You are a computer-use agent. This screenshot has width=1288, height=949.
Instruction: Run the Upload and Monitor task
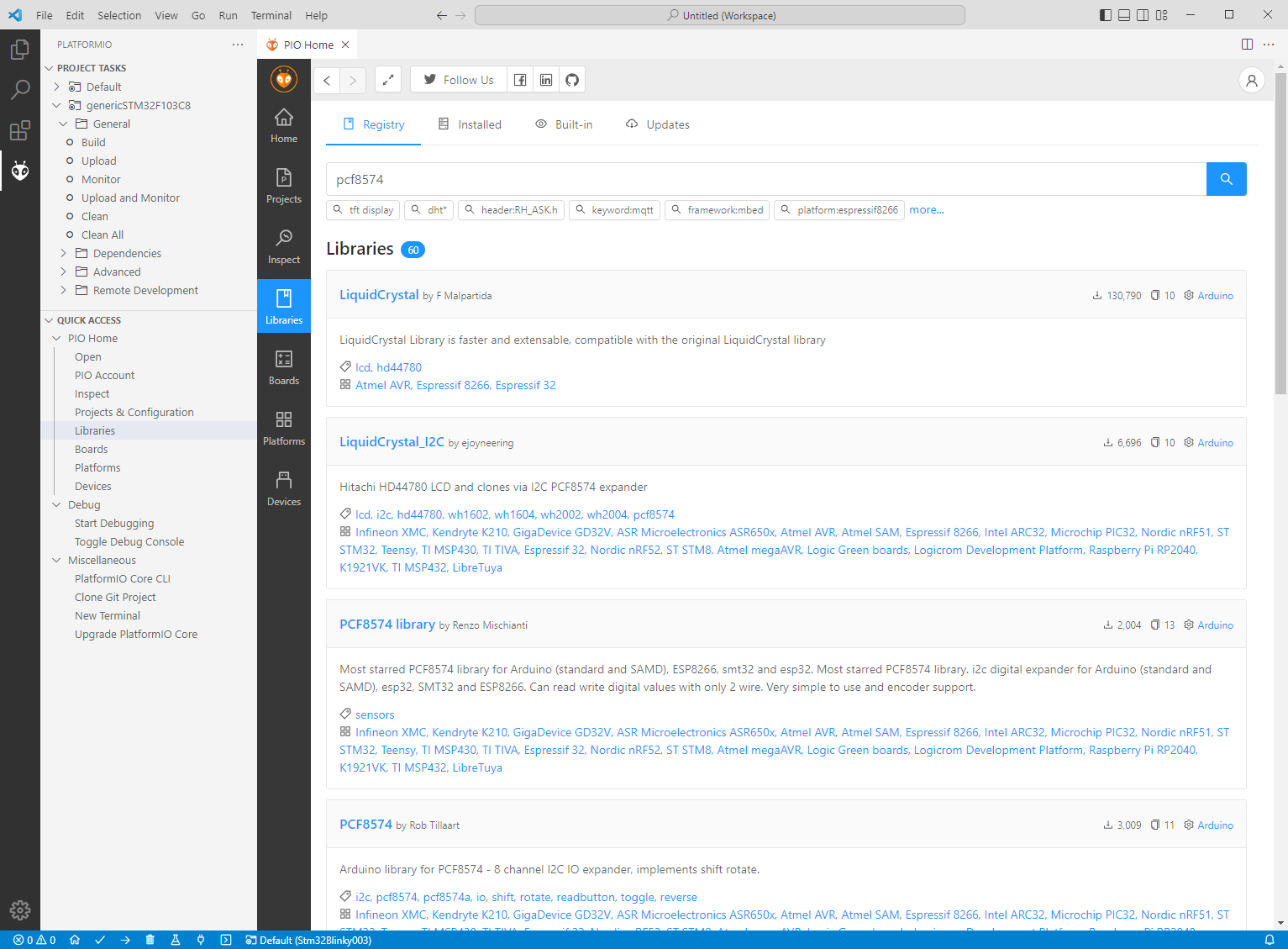pos(130,198)
